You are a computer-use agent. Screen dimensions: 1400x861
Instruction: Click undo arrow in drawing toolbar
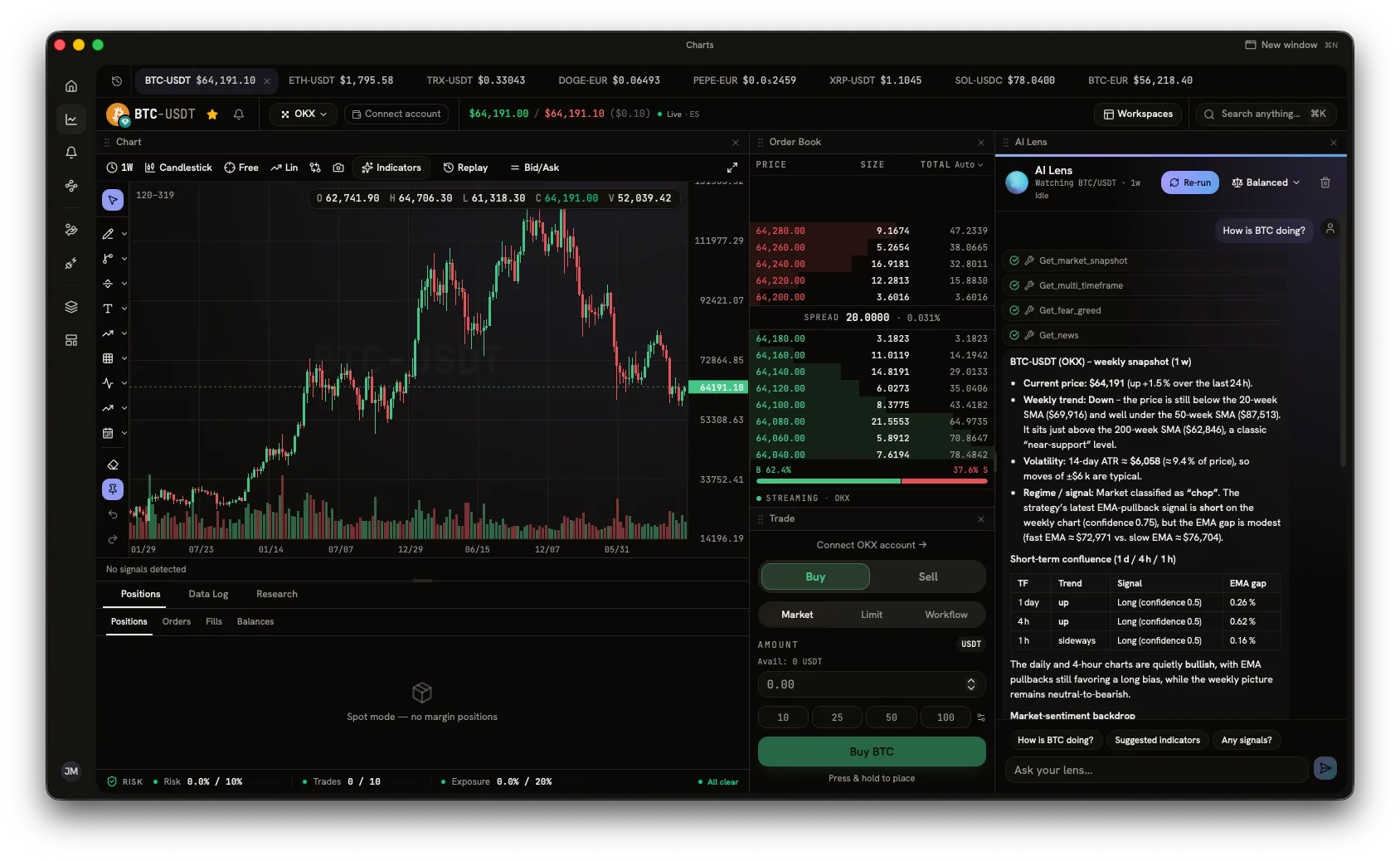(x=113, y=514)
